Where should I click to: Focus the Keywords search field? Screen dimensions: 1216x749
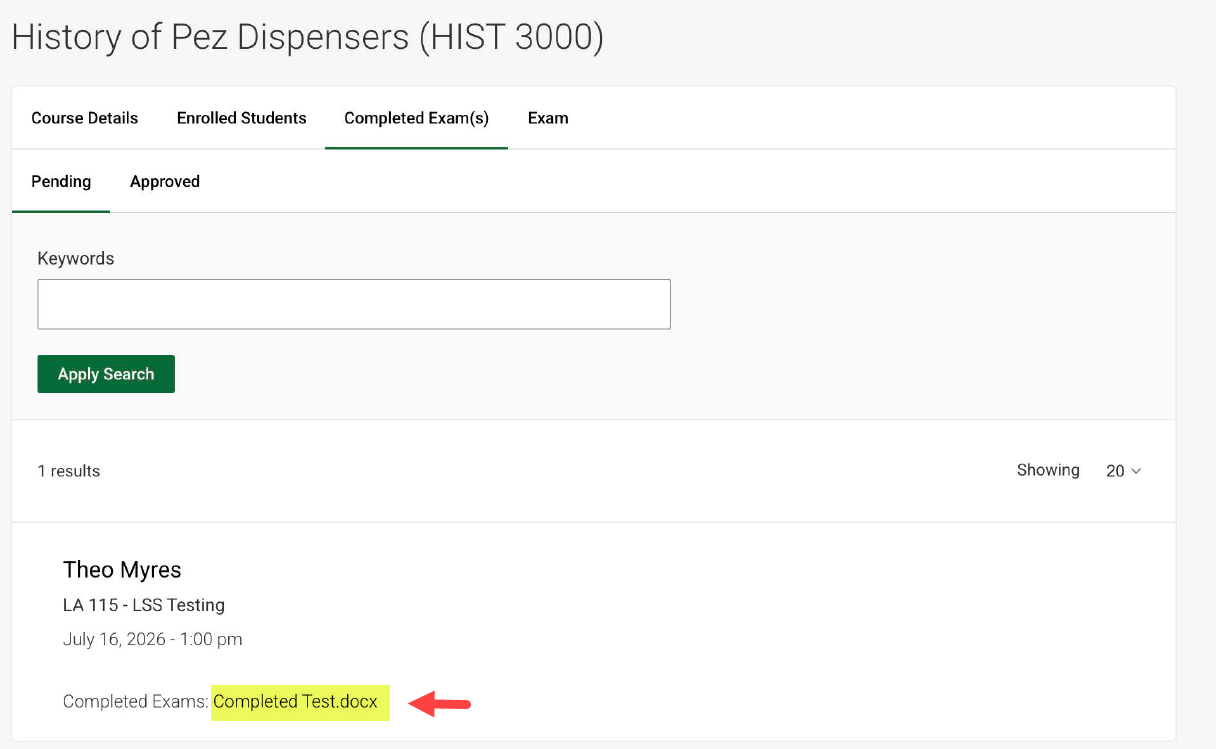pyautogui.click(x=354, y=304)
